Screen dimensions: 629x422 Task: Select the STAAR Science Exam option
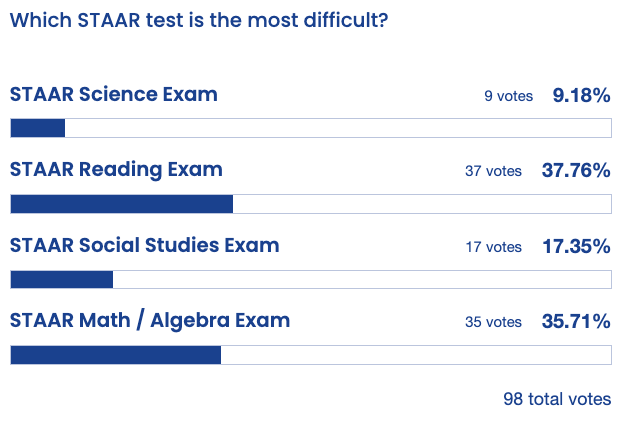click(x=114, y=95)
